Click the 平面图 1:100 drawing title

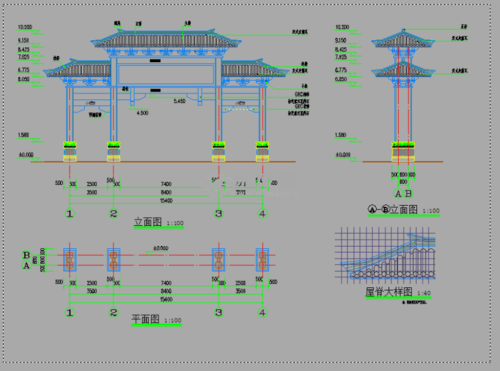pyautogui.click(x=156, y=320)
